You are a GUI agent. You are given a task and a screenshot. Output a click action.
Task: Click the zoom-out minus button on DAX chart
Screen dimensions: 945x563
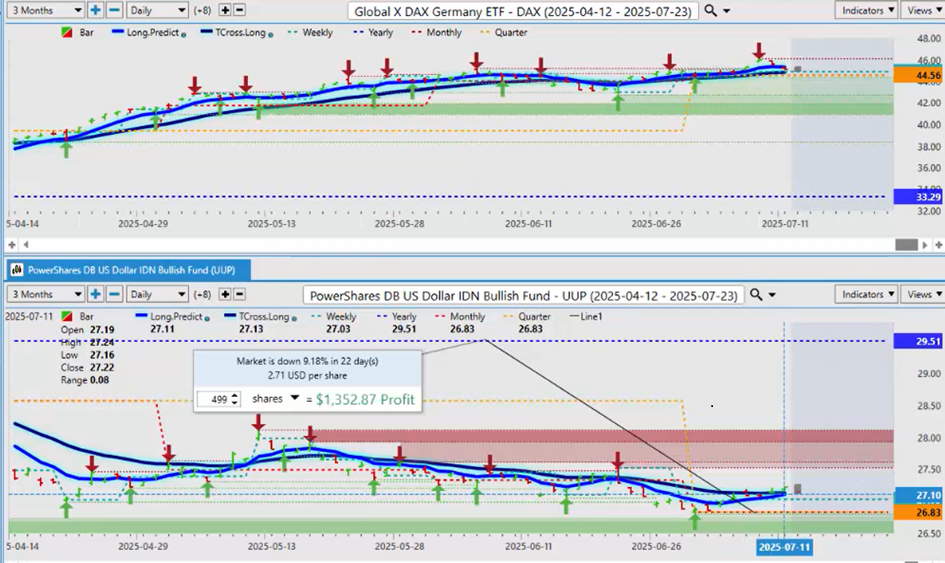114,10
